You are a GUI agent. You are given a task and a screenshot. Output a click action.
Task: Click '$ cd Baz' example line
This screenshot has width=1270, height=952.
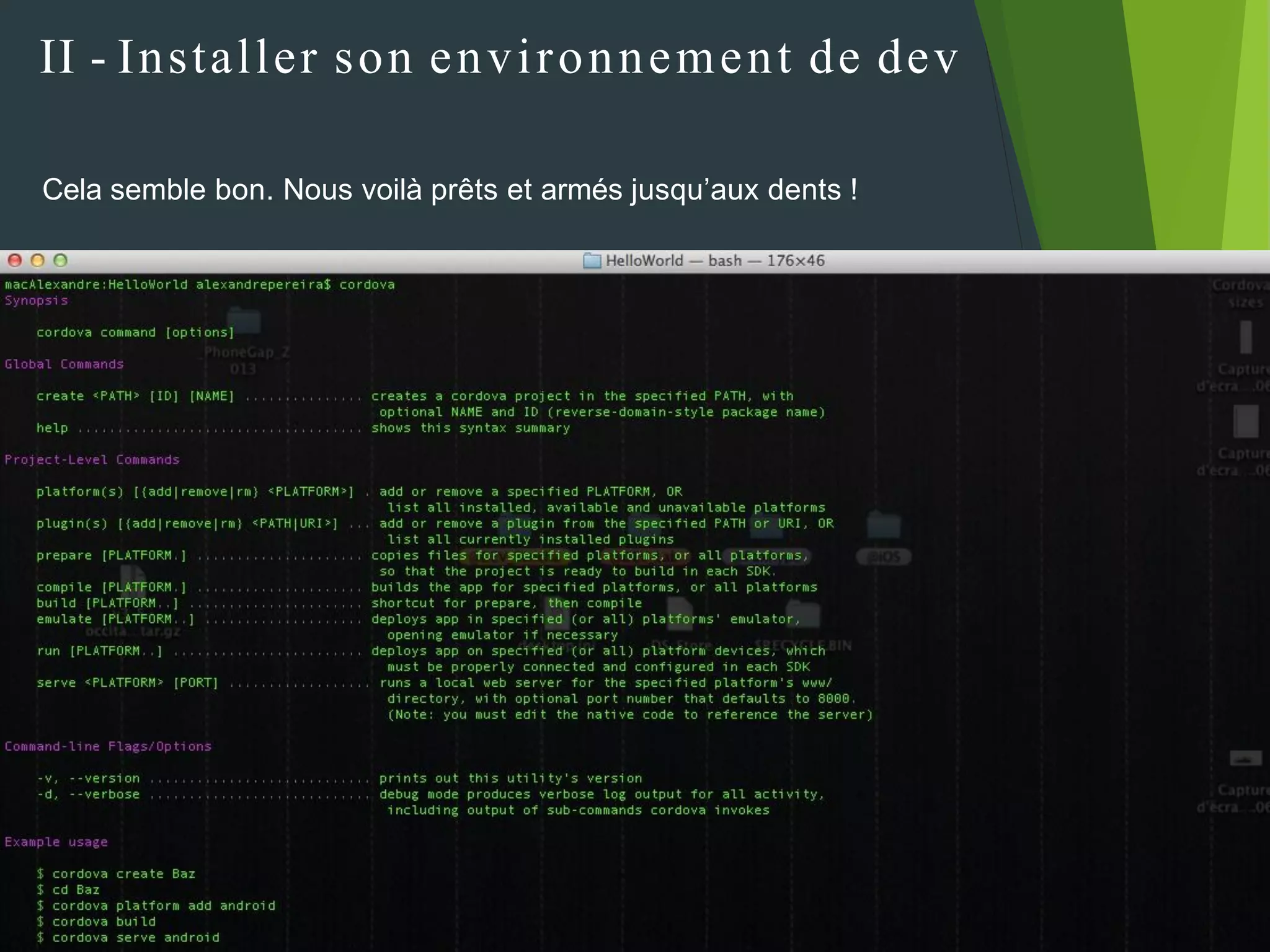[68, 889]
